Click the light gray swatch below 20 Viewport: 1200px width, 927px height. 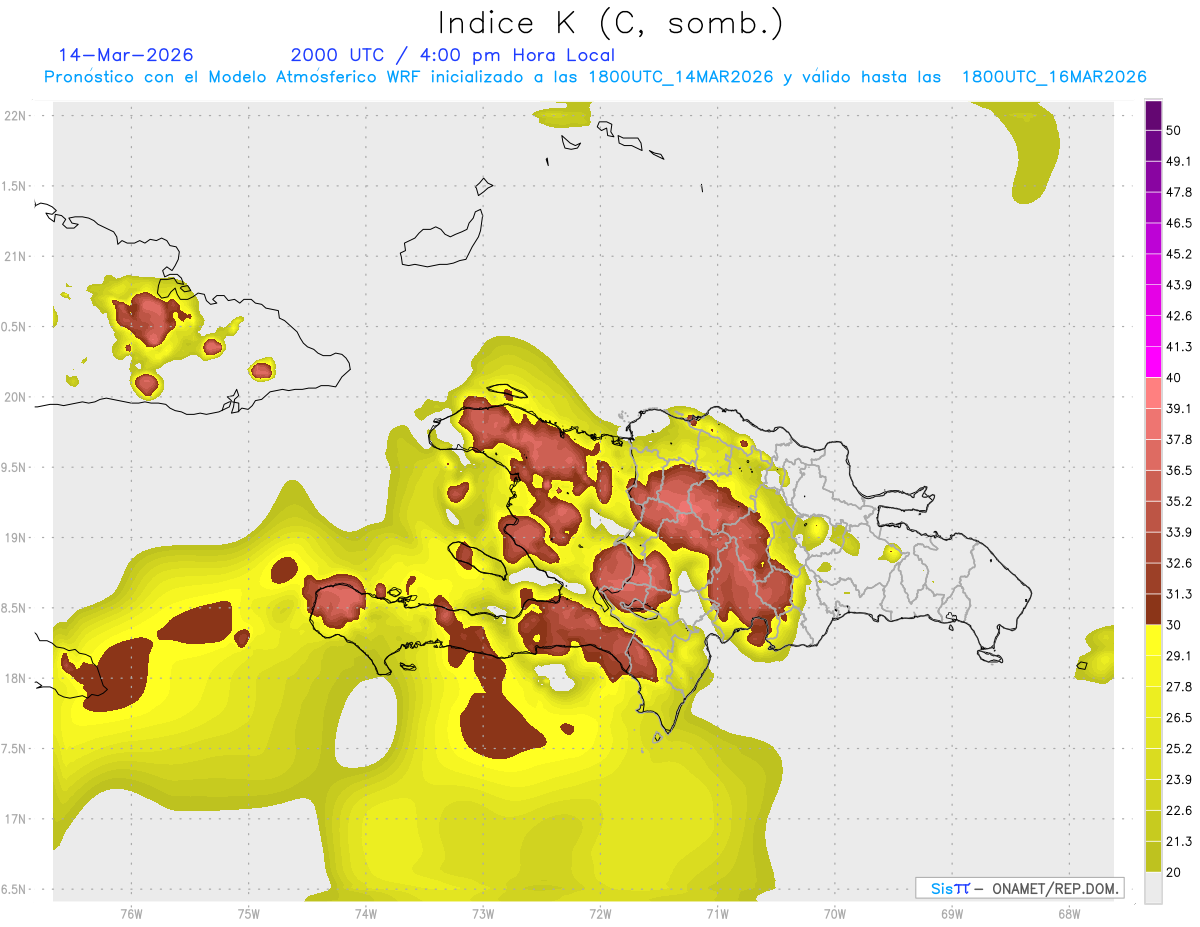pos(1153,887)
